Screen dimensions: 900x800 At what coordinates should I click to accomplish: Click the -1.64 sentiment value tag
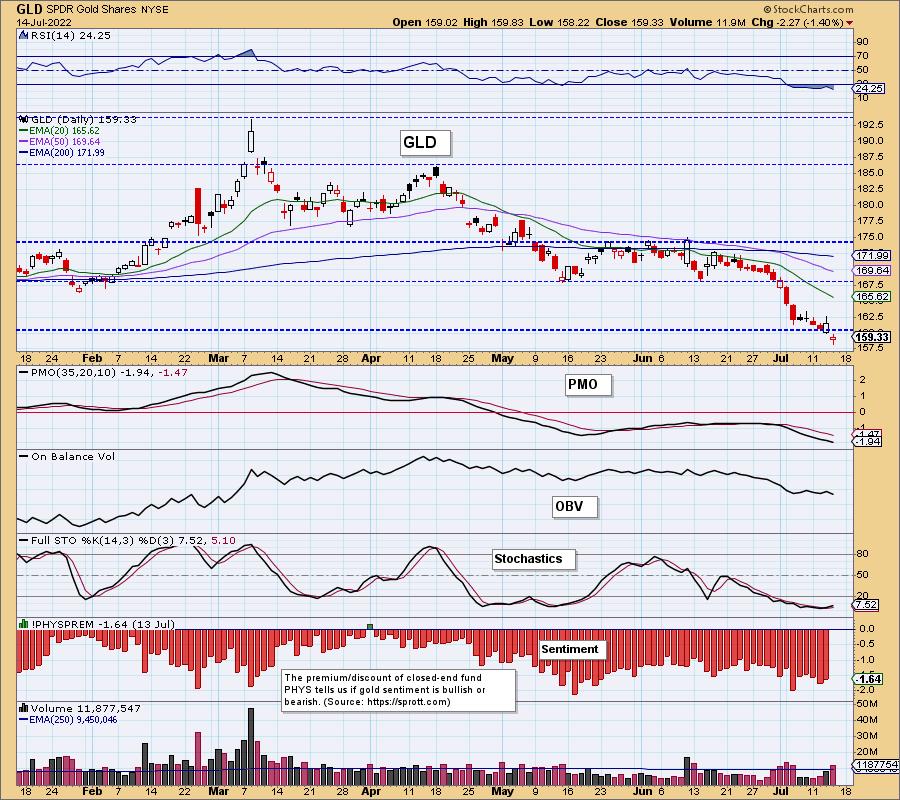pos(868,679)
